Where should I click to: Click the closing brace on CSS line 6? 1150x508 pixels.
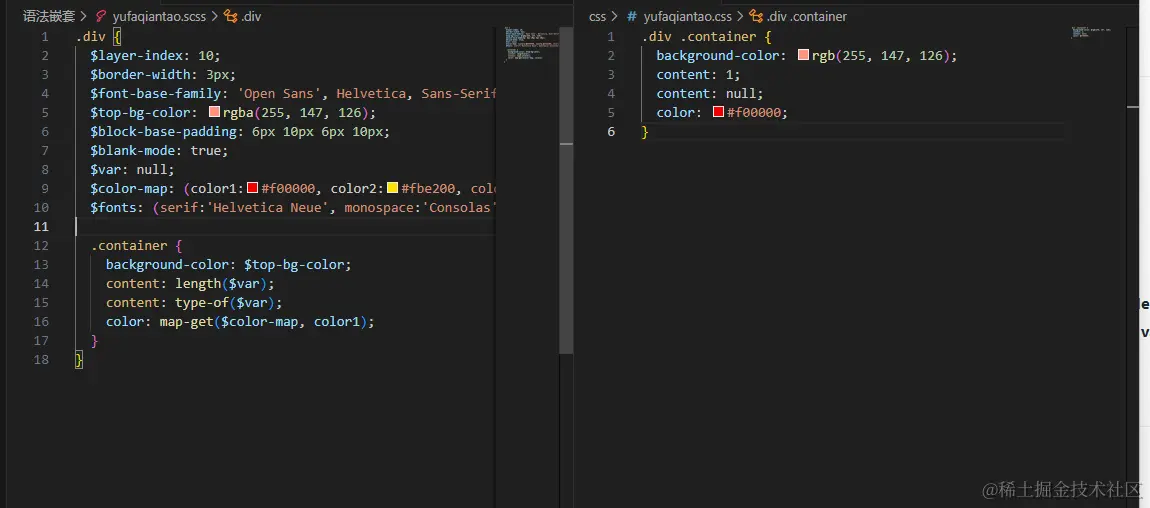[645, 131]
